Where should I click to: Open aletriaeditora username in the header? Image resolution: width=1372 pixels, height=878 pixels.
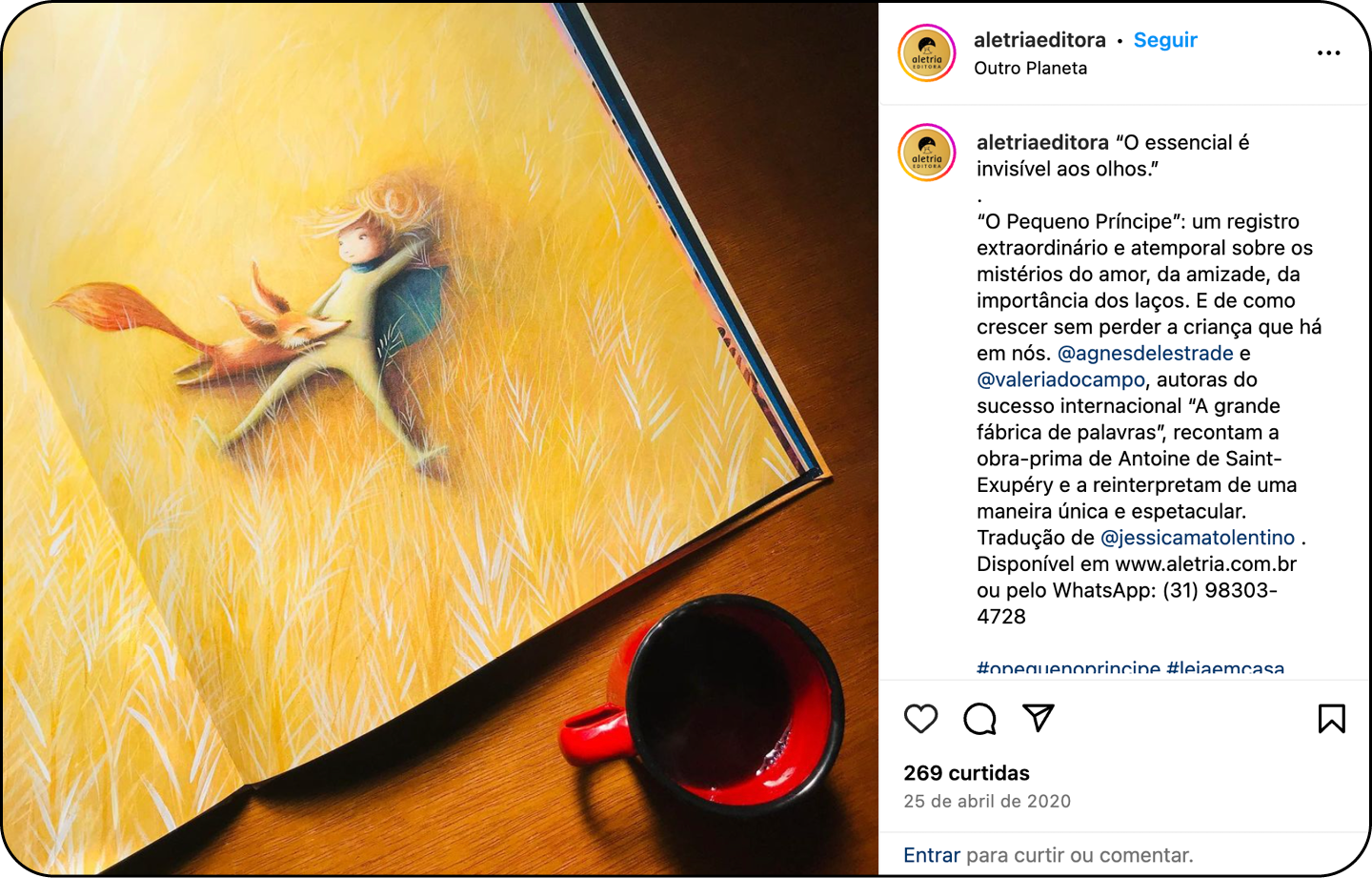(x=1039, y=40)
